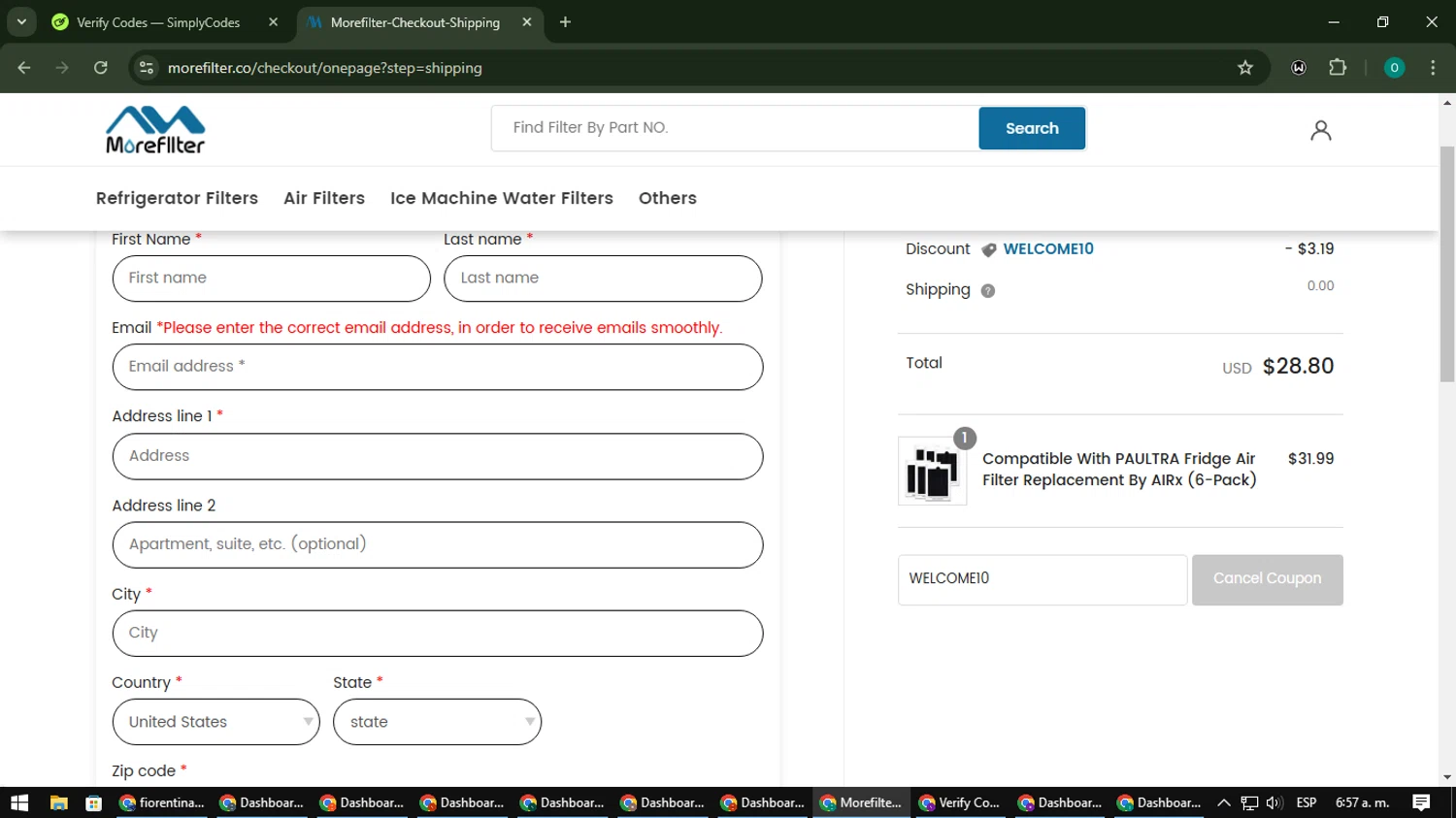The width and height of the screenshot is (1456, 818).
Task: Open the Others menu
Action: (668, 198)
